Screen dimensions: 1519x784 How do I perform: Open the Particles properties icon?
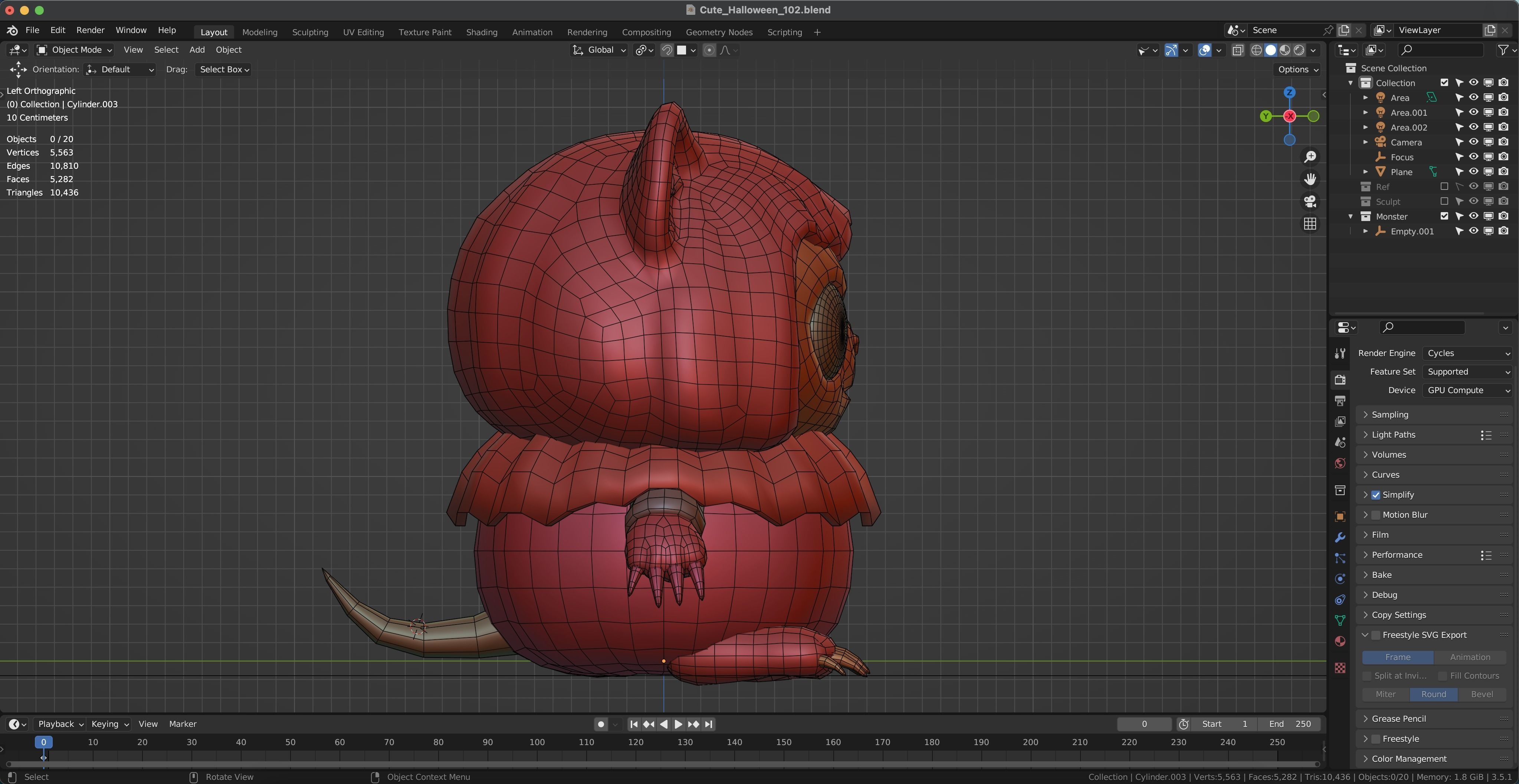pyautogui.click(x=1340, y=558)
